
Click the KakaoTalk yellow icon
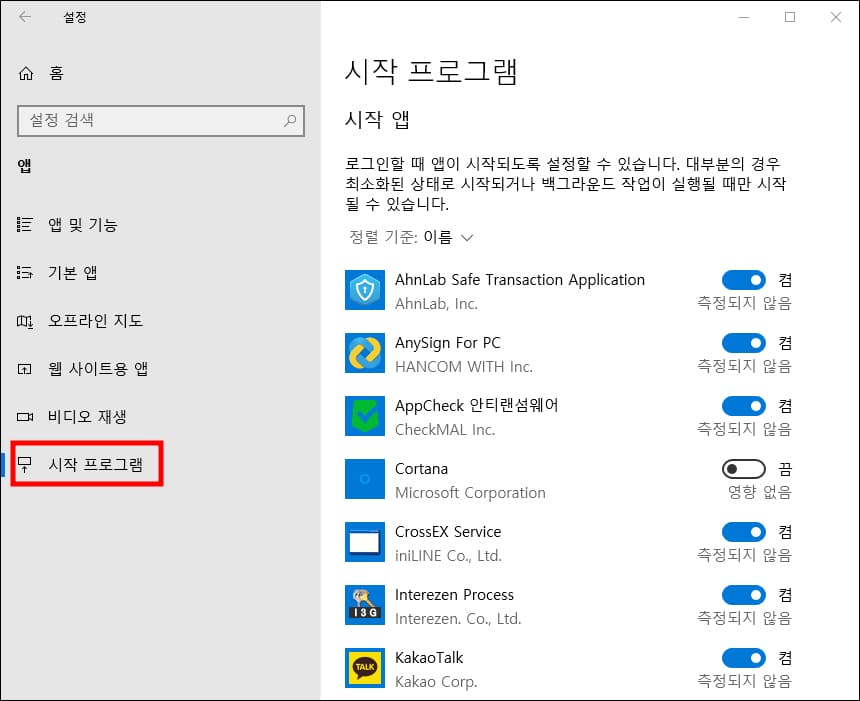365,668
